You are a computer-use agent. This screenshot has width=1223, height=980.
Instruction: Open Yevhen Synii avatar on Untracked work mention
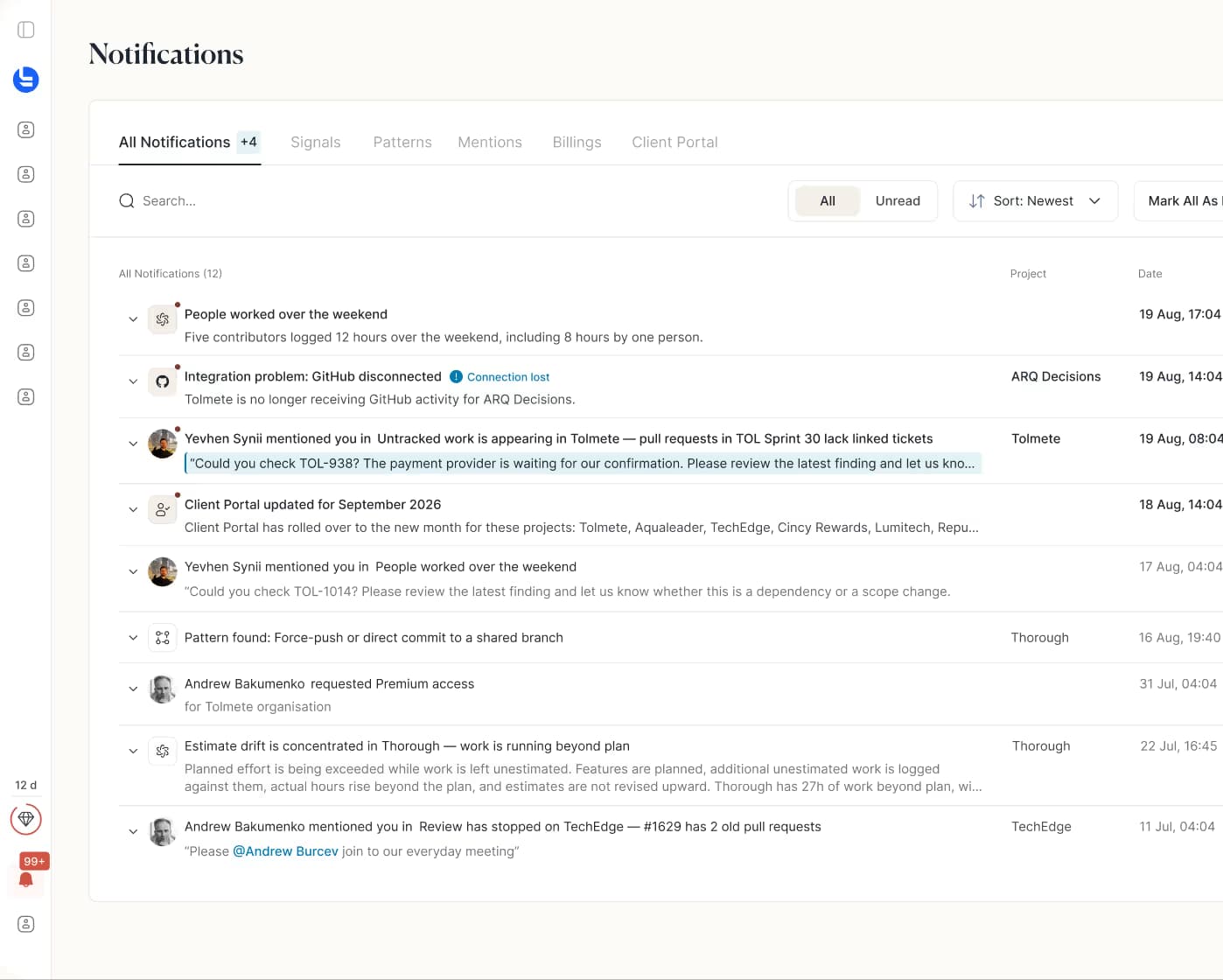pyautogui.click(x=163, y=444)
